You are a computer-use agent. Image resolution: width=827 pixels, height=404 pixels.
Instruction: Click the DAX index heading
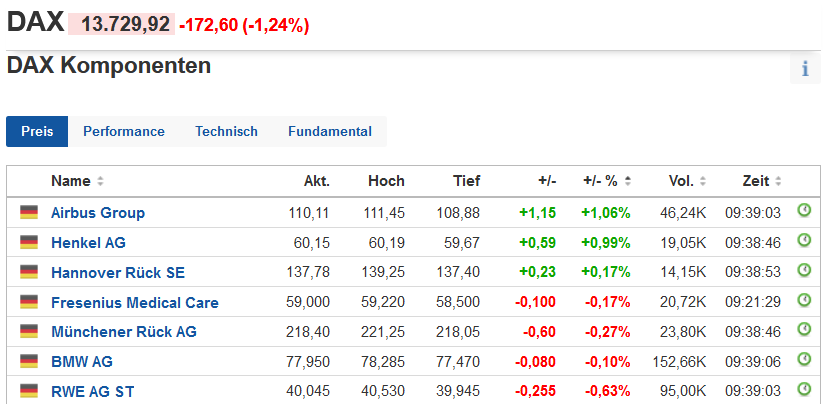(36, 22)
